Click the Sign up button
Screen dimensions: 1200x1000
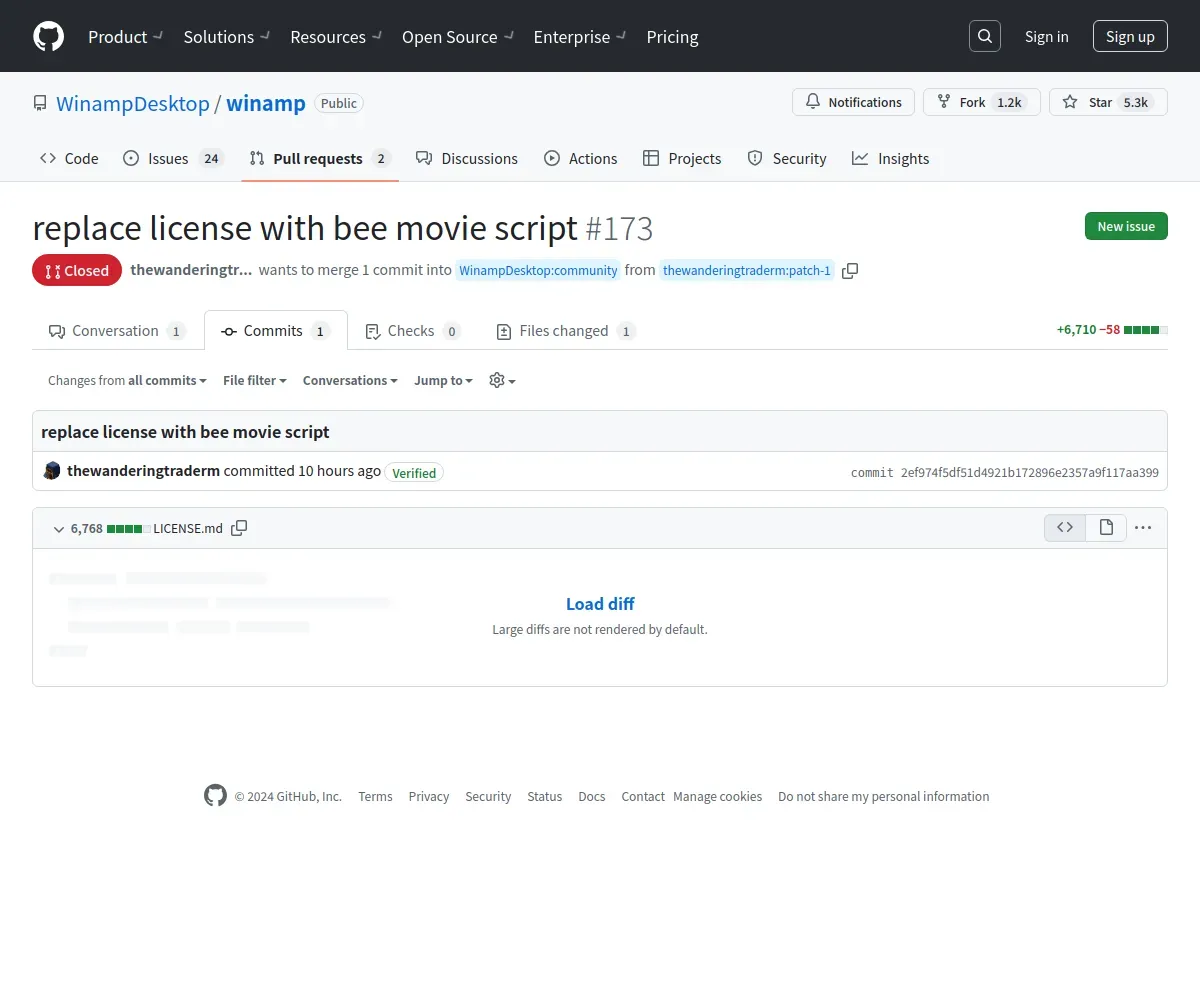(x=1130, y=36)
